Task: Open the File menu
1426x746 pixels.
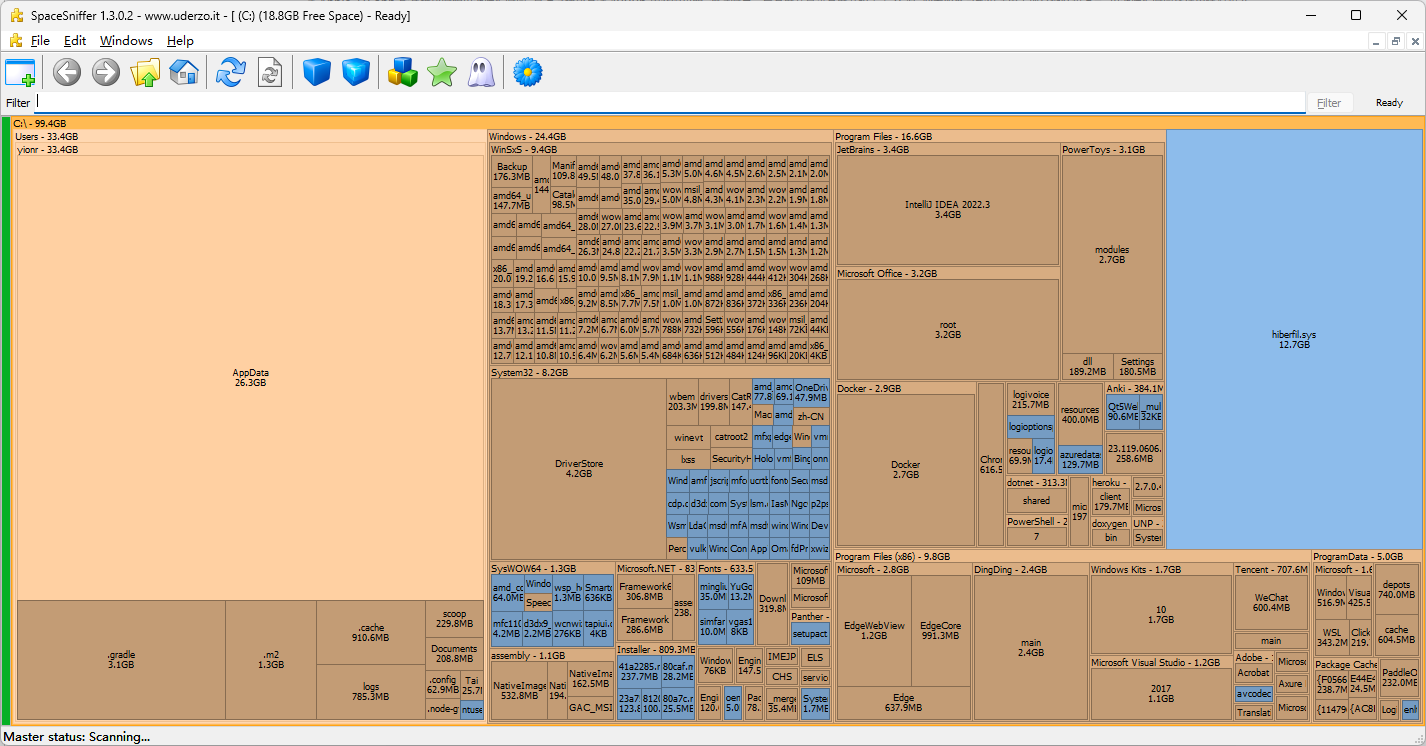Action: point(40,41)
